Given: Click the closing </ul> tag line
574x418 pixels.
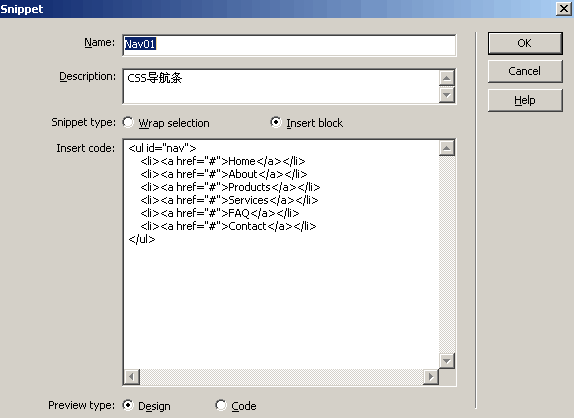Looking at the screenshot, I should pyautogui.click(x=142, y=239).
